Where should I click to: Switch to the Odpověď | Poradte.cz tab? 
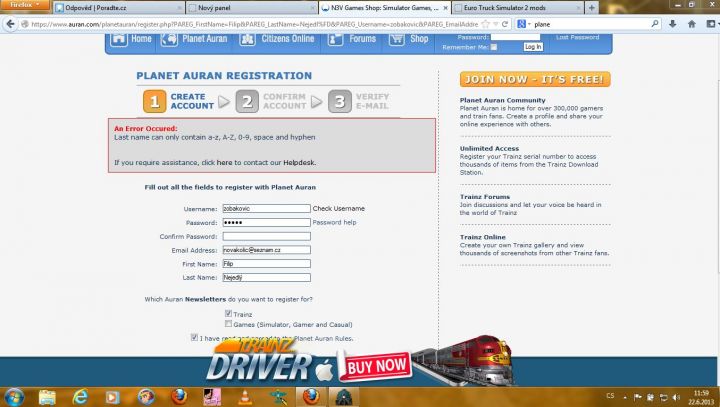click(x=118, y=8)
